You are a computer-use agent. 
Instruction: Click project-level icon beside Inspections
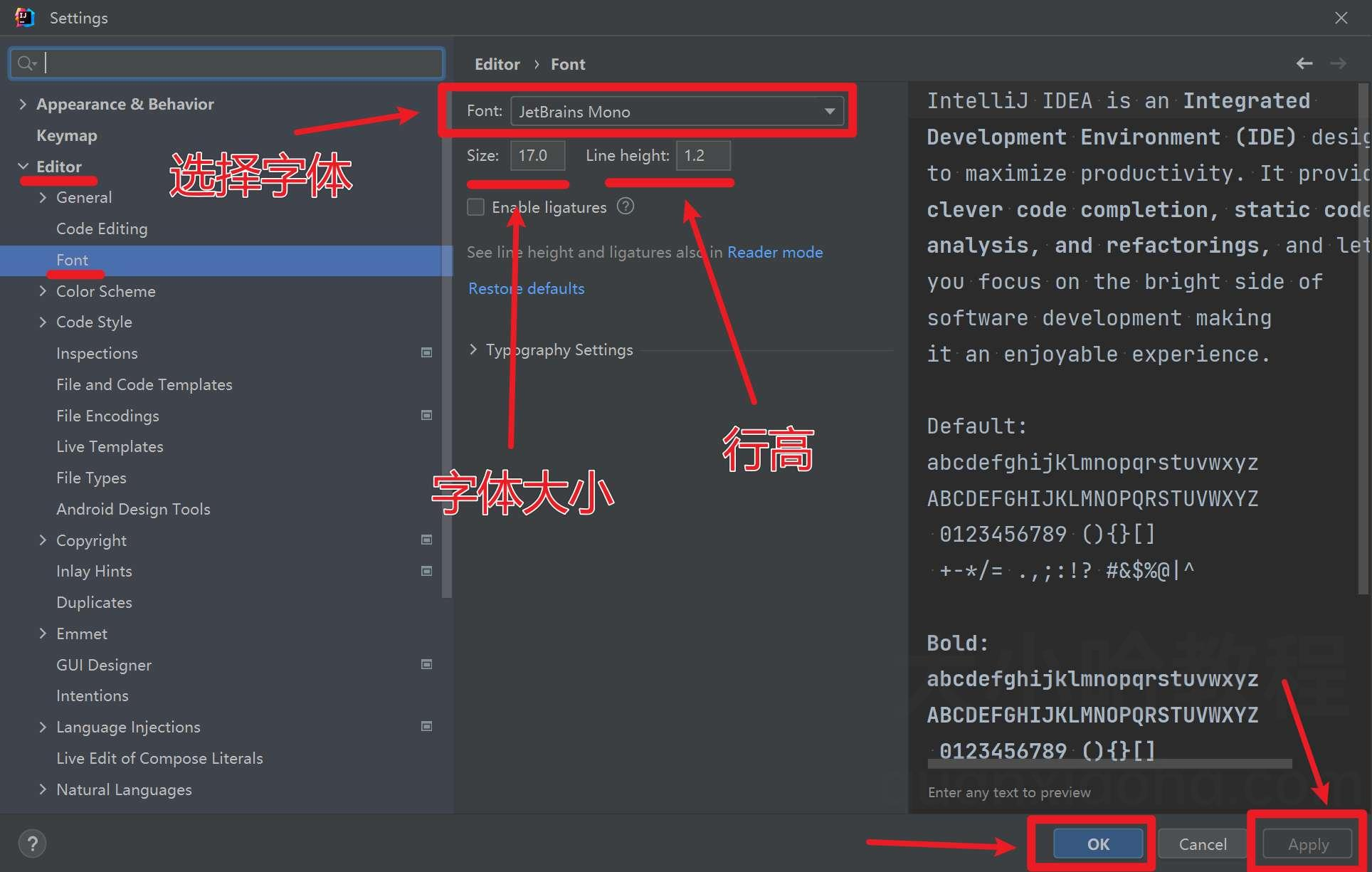tap(426, 352)
